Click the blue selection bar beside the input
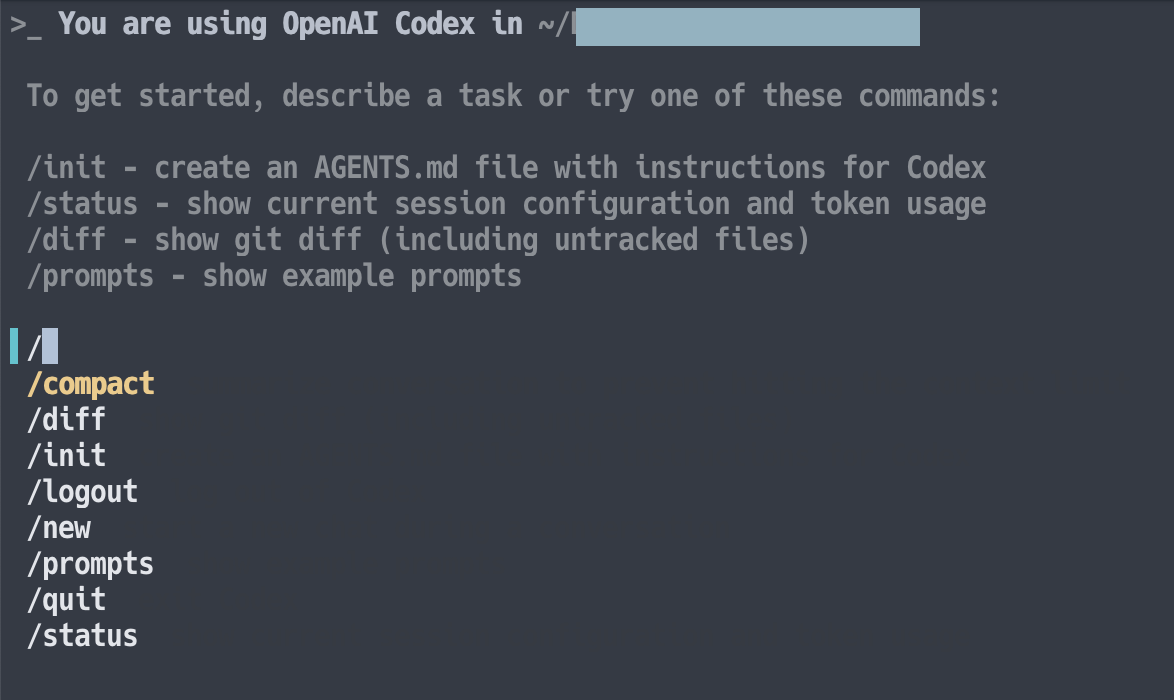This screenshot has height=700, width=1174. pyautogui.click(x=12, y=346)
